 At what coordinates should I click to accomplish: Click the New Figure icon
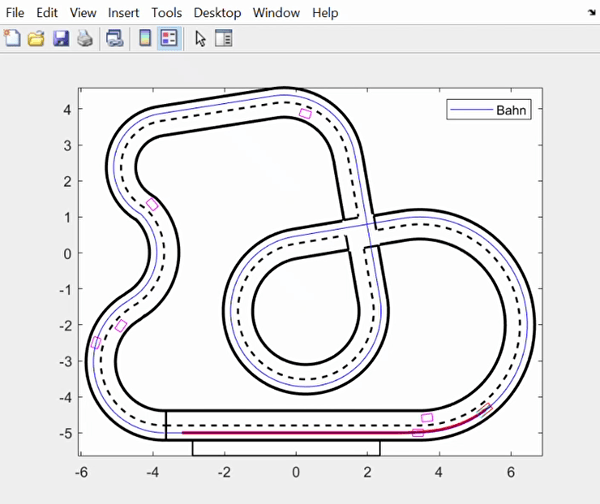[12, 39]
